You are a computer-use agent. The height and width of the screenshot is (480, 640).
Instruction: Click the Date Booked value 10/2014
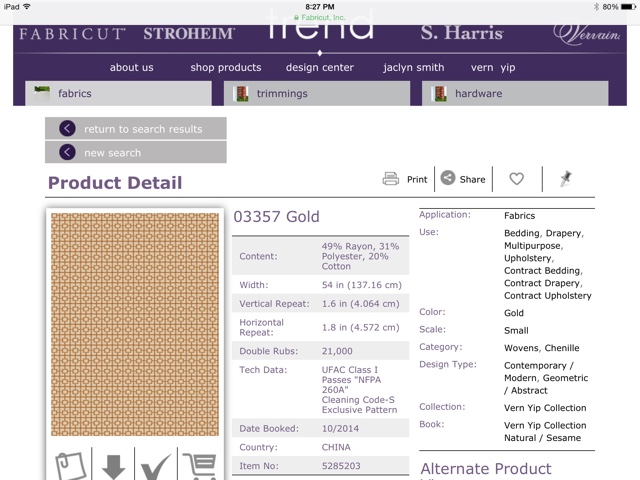(340, 429)
